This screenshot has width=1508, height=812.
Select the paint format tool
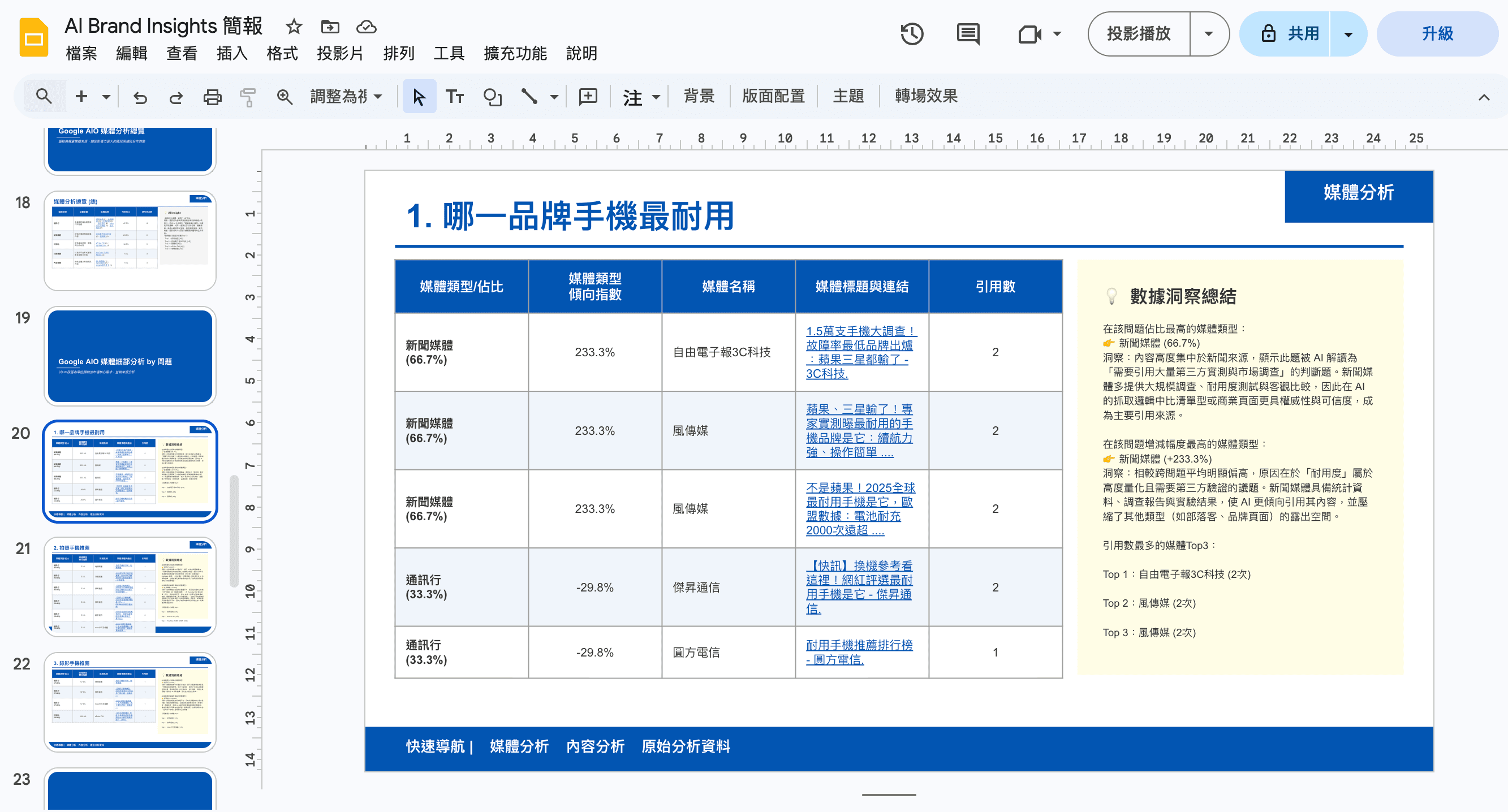click(x=248, y=96)
